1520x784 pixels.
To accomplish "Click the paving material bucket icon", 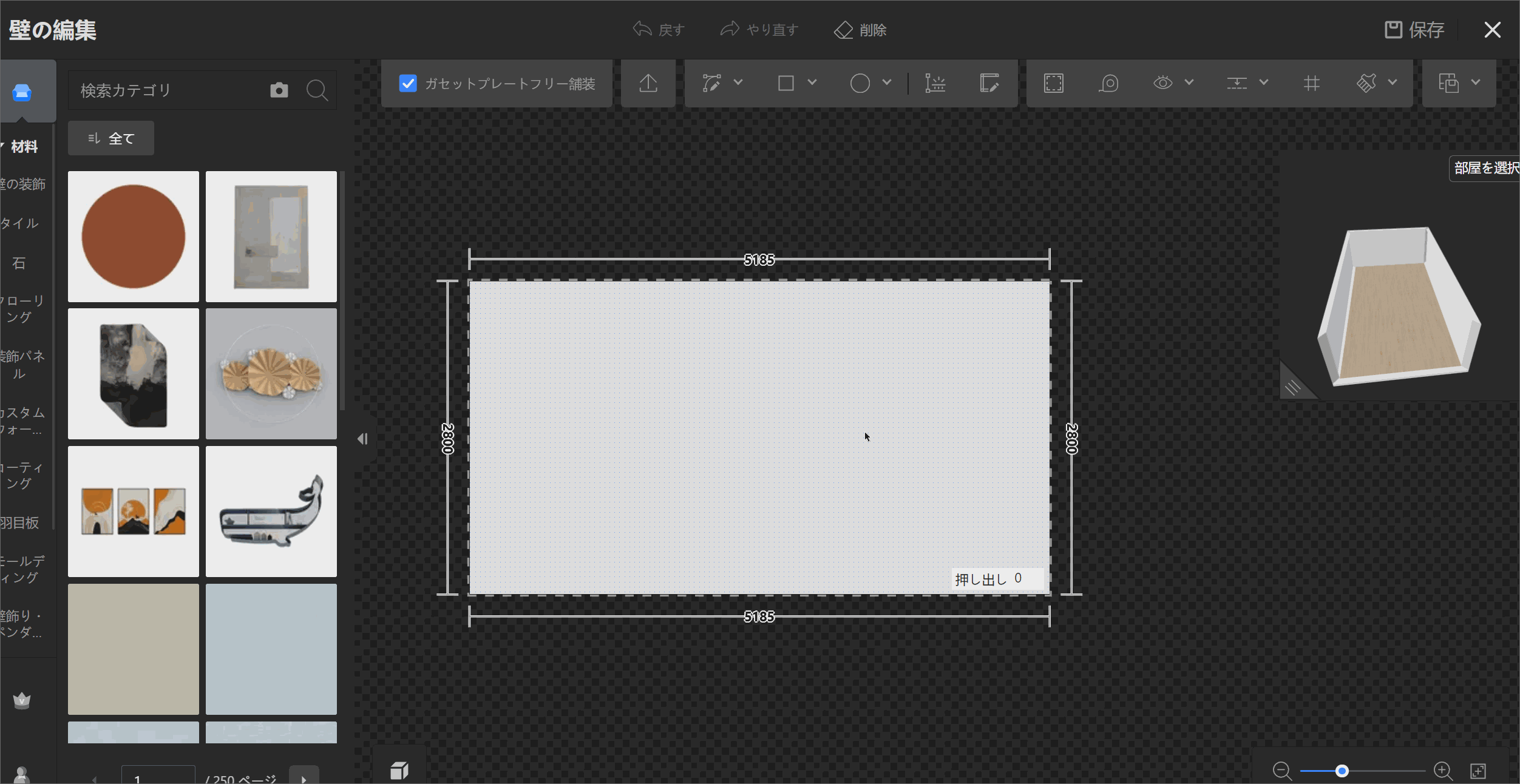I will tap(1366, 83).
